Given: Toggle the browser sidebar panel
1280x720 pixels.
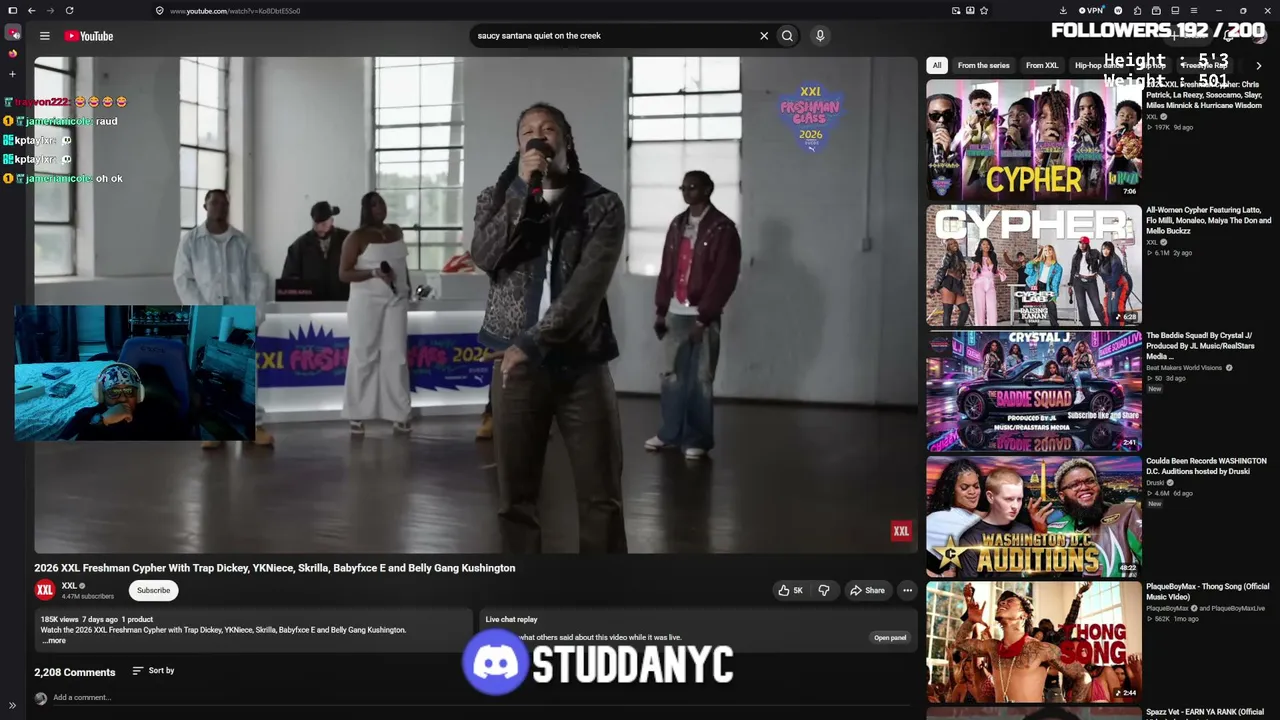Looking at the screenshot, I should coord(12,11).
